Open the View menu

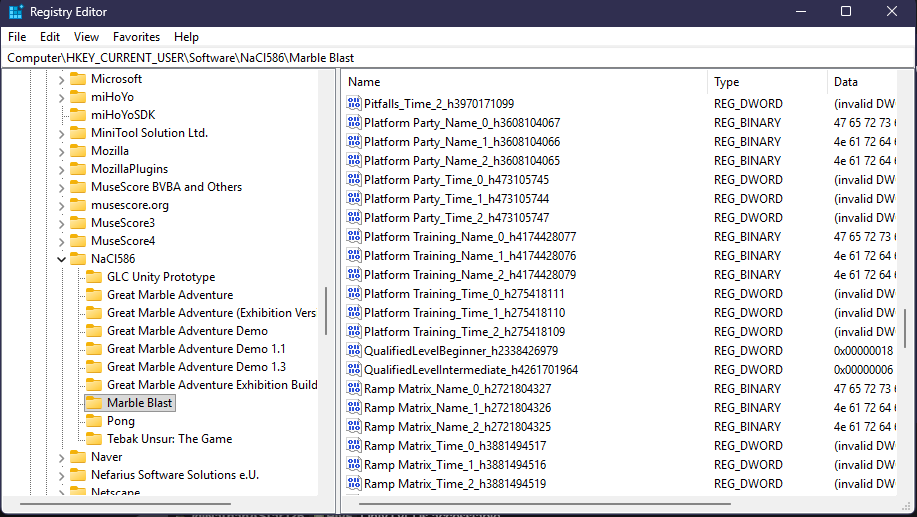86,37
